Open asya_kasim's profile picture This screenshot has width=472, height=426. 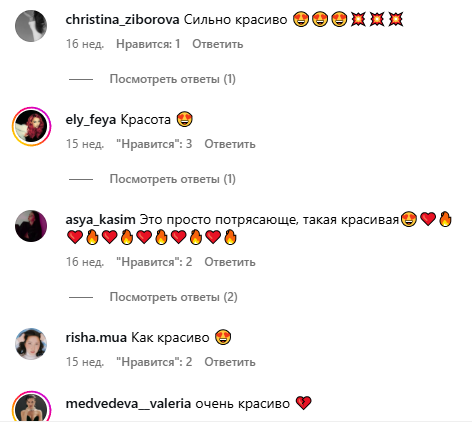pos(31,226)
